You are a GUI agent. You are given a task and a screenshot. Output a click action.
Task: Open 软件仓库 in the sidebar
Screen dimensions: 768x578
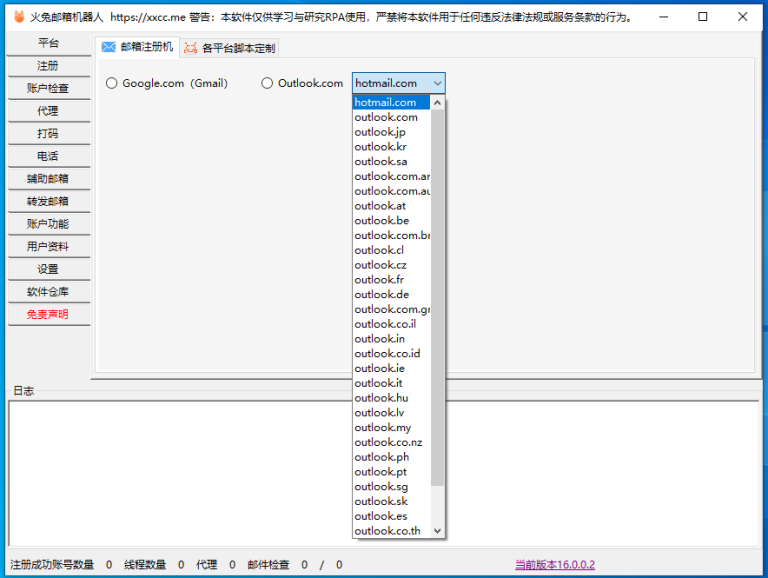point(48,292)
